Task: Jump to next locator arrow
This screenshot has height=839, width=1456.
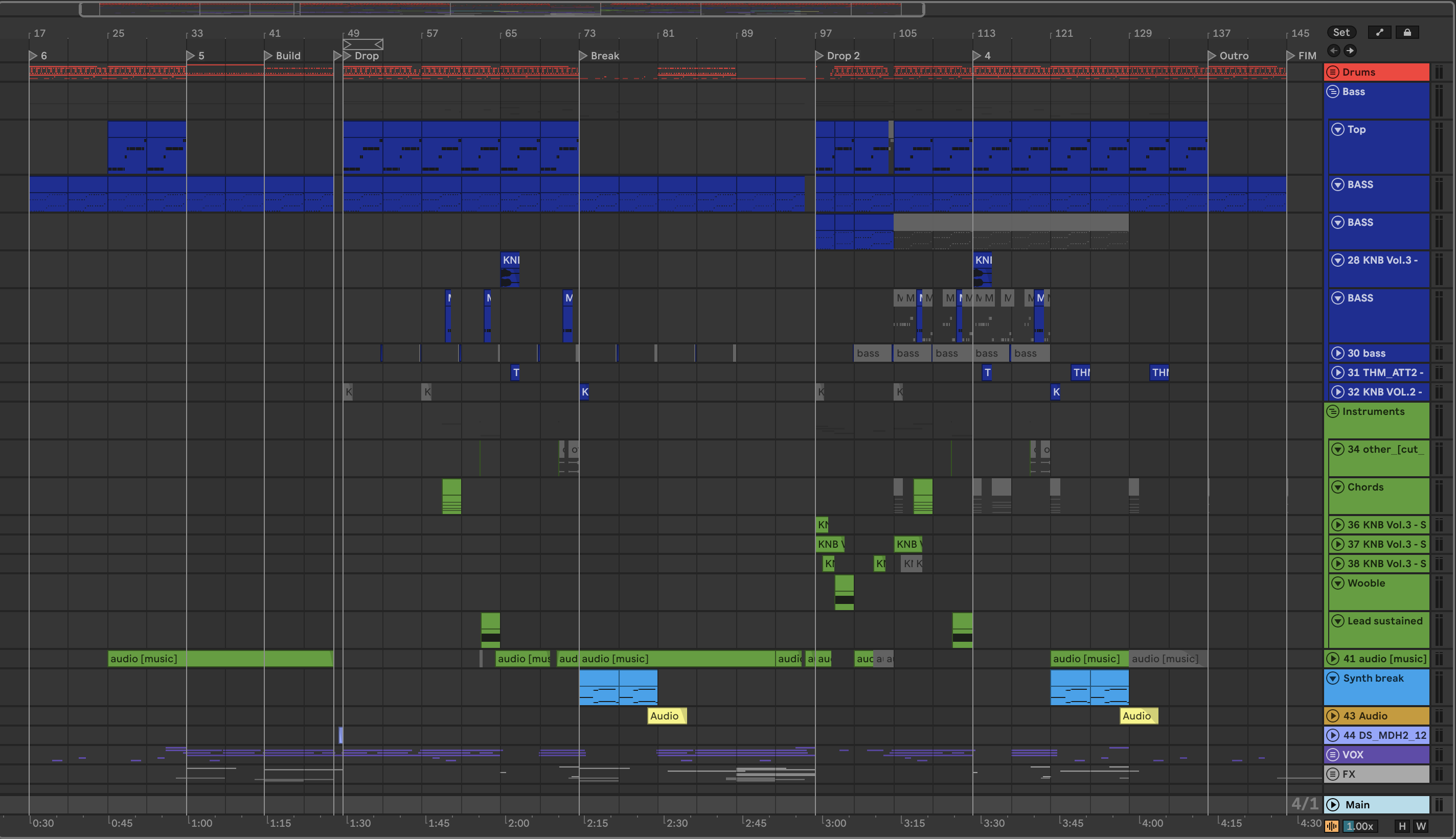Action: (x=1350, y=51)
